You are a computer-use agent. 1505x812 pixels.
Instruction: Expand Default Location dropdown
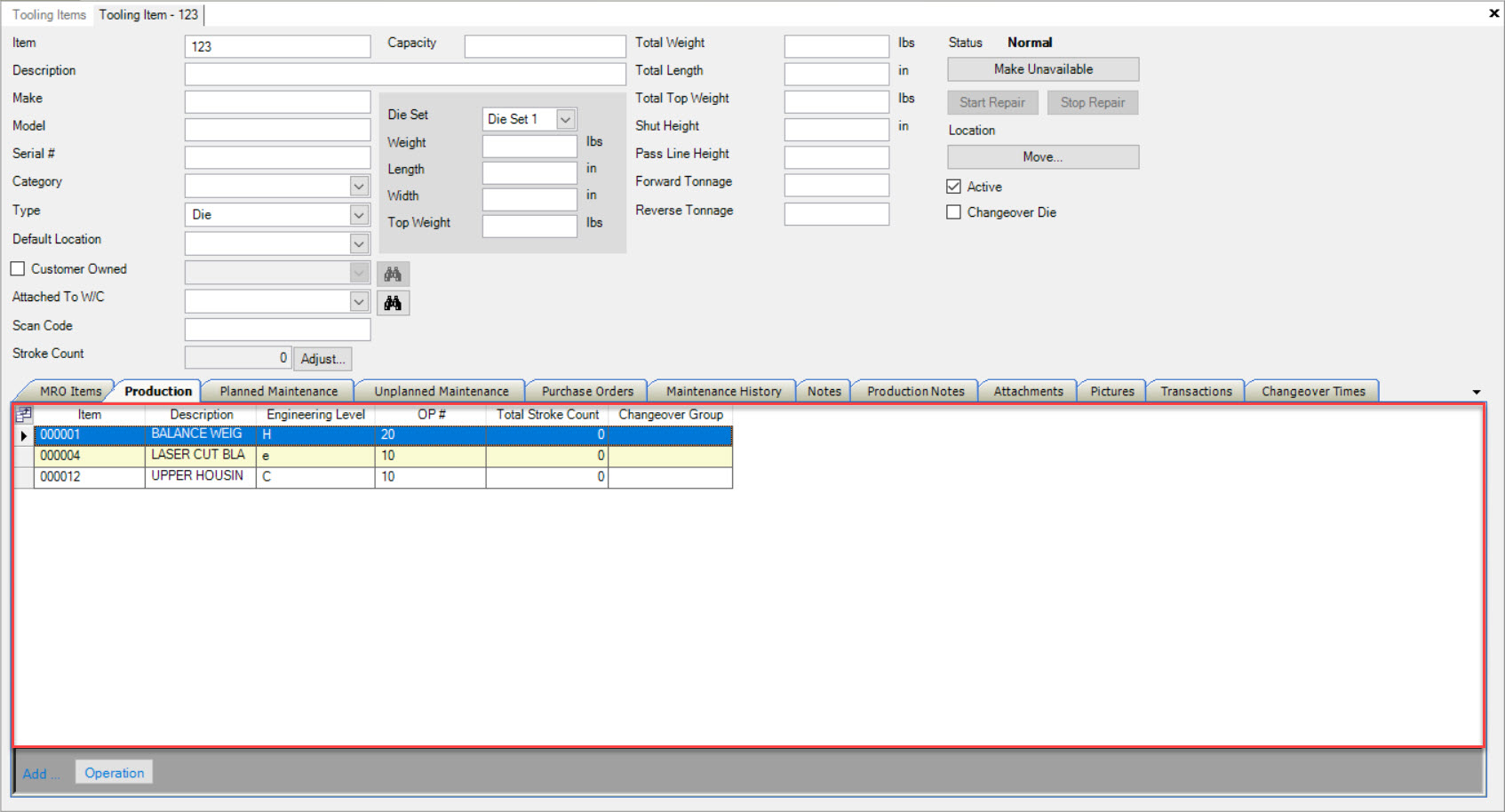point(359,243)
